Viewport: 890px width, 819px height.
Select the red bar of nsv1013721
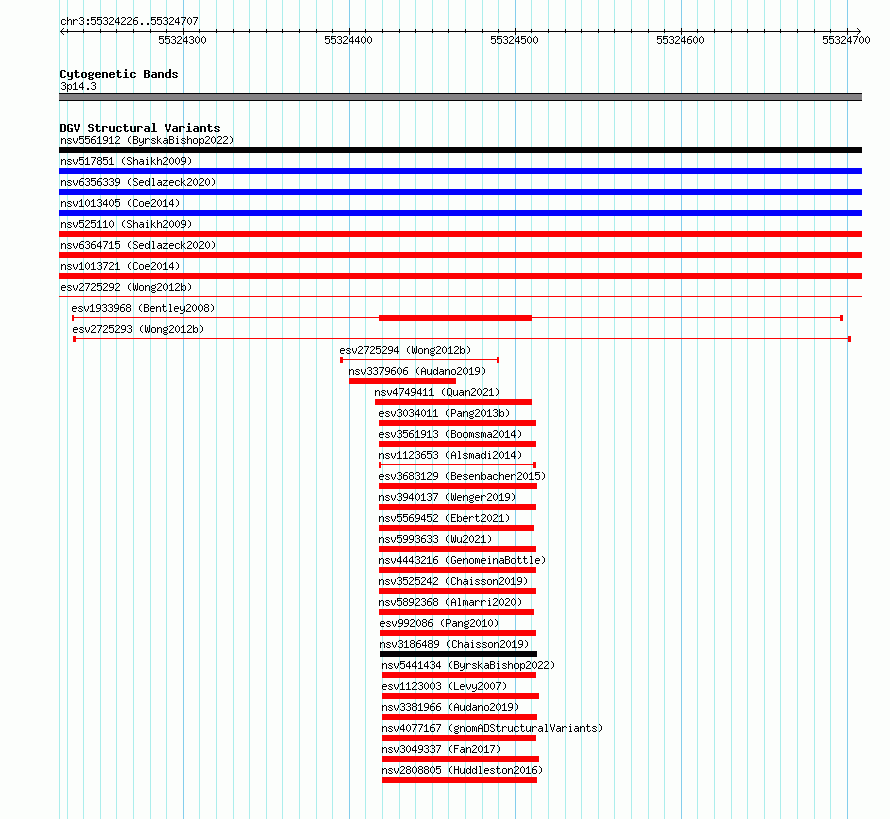[460, 276]
